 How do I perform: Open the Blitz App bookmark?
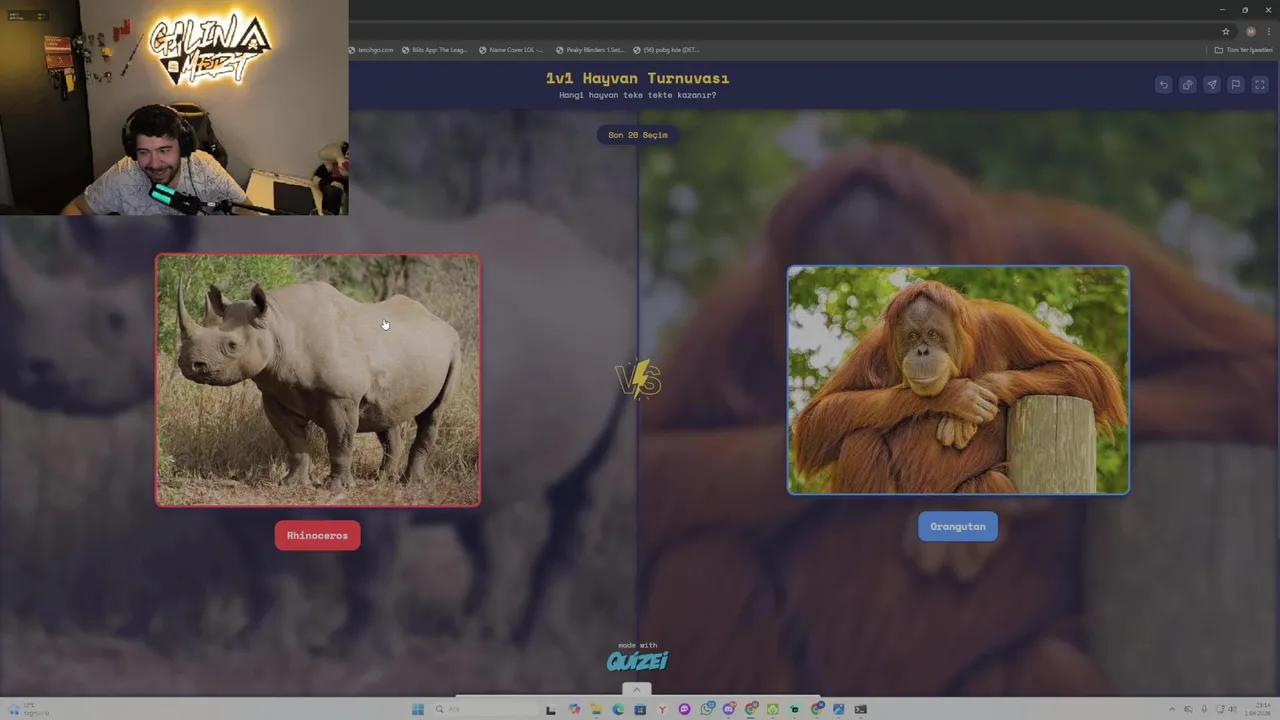(x=435, y=49)
